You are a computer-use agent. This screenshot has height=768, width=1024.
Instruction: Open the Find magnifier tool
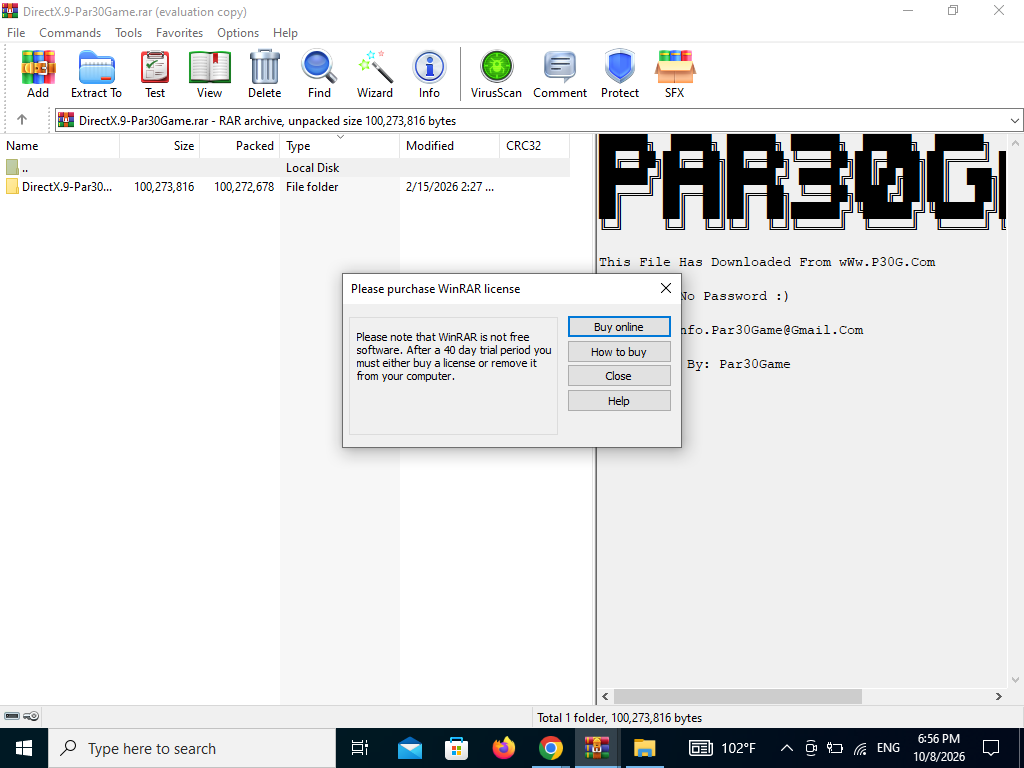(x=319, y=74)
